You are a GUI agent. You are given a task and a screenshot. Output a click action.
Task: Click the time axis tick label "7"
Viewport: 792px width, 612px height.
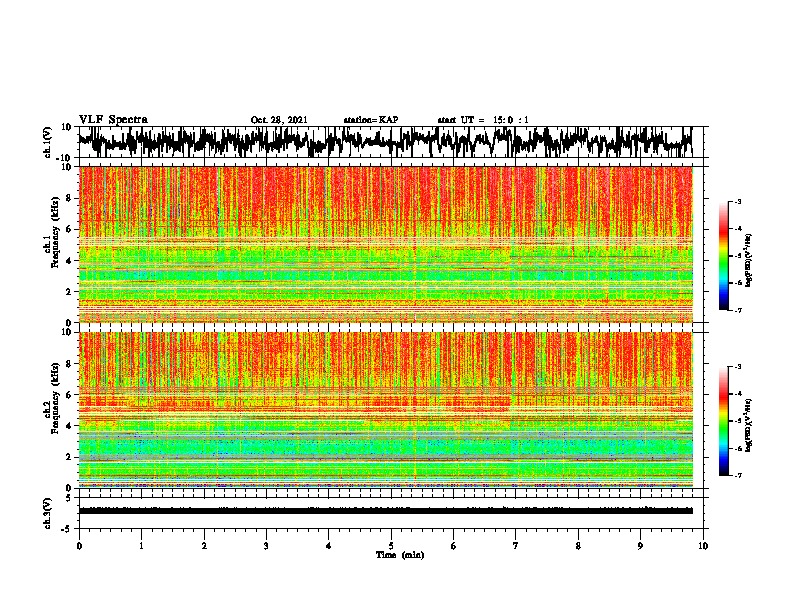pyautogui.click(x=516, y=546)
